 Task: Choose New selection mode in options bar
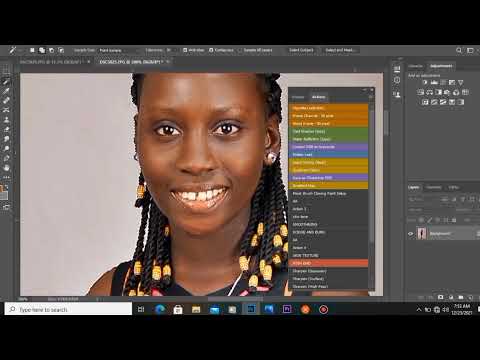(32, 50)
